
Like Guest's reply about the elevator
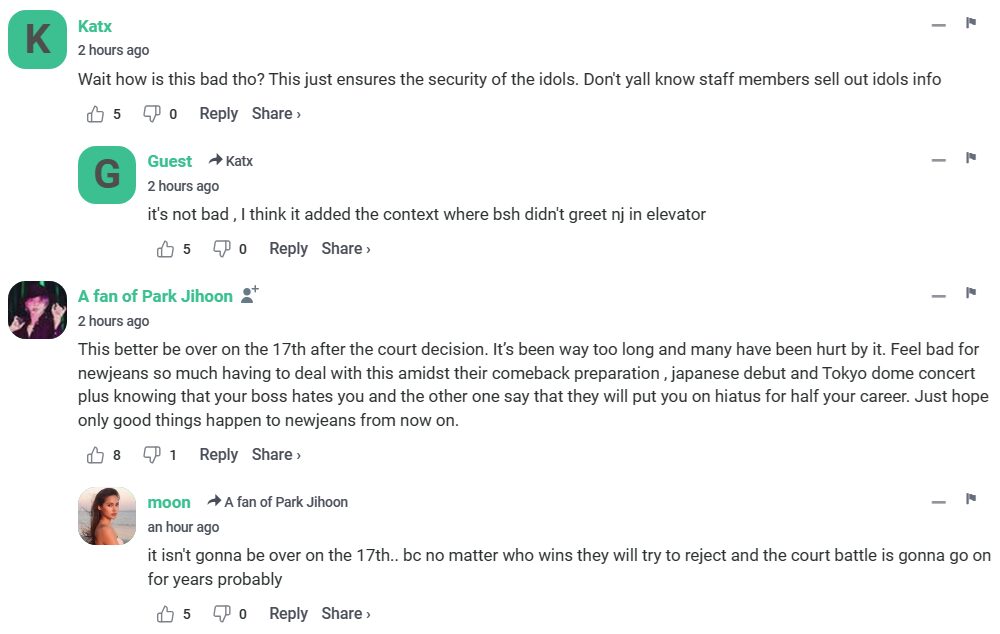pos(166,249)
